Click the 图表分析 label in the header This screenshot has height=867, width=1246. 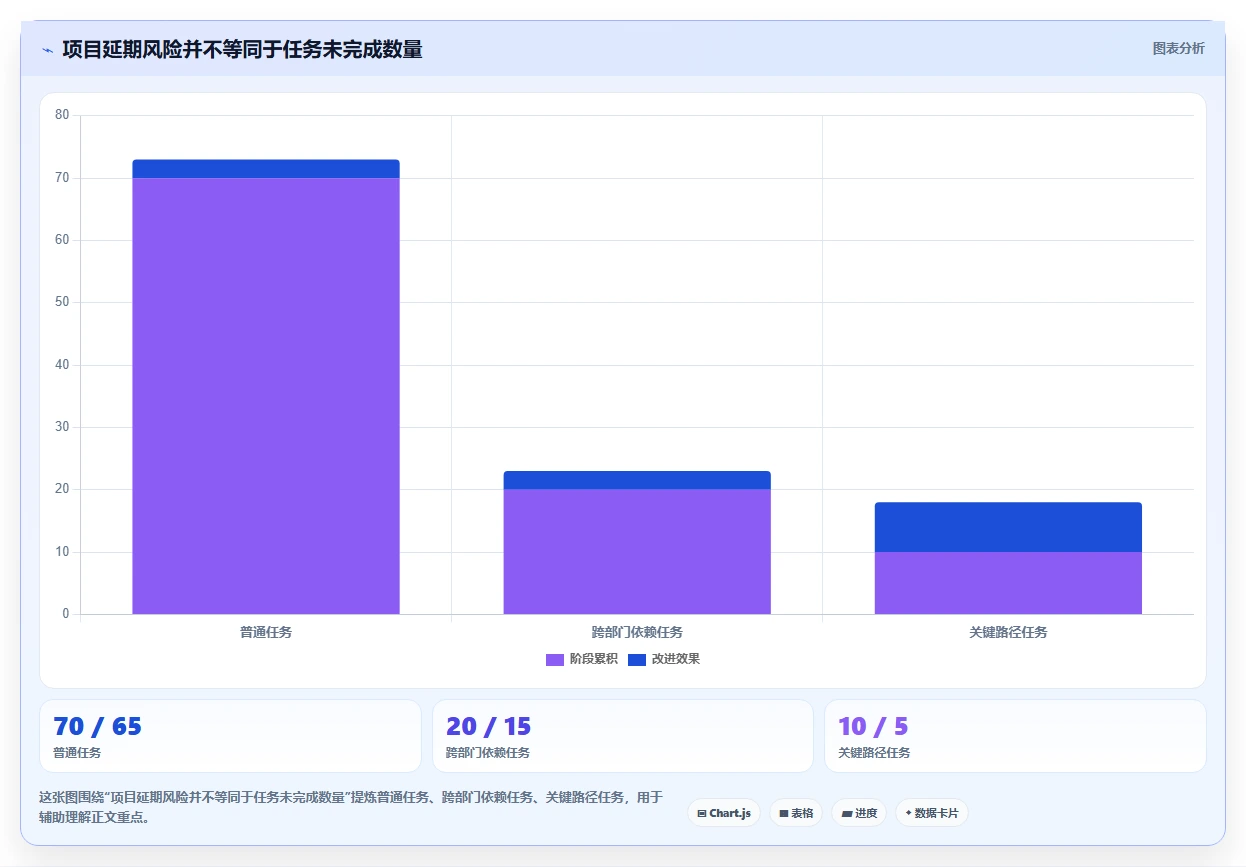point(1178,48)
